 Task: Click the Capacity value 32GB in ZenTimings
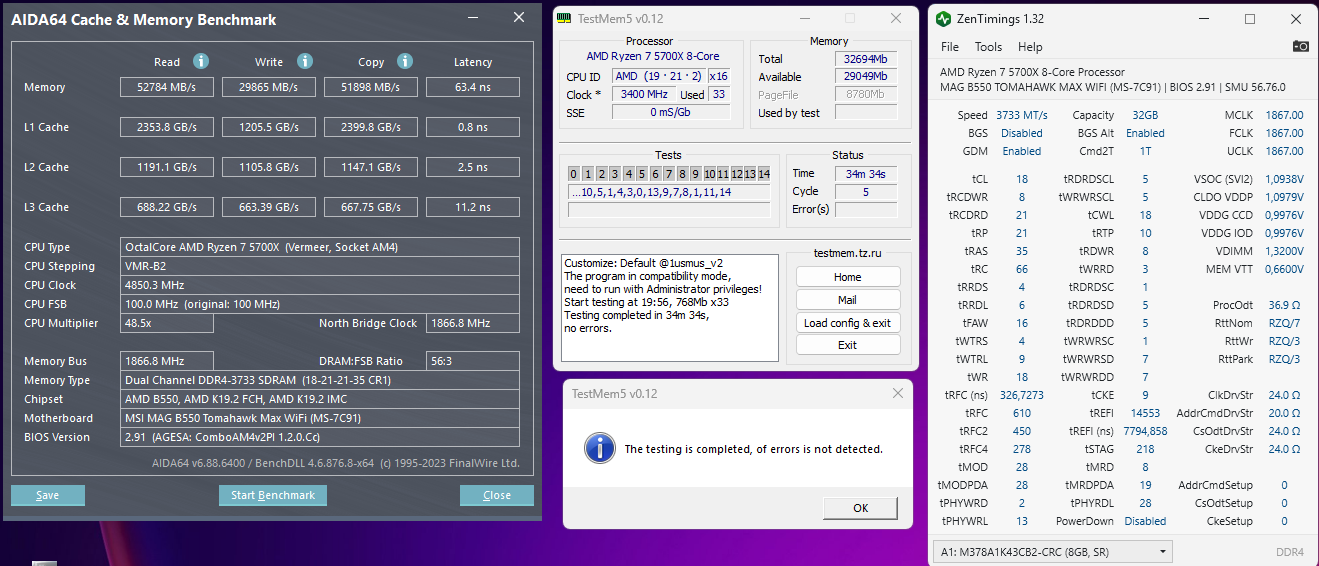tap(1145, 115)
